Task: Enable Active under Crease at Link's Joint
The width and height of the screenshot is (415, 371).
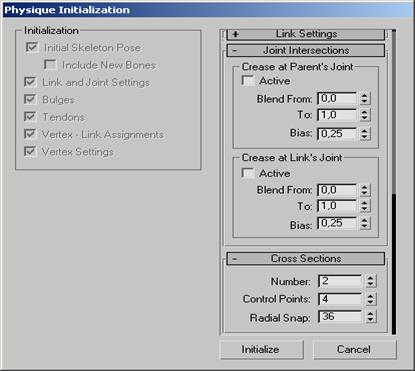Action: coord(248,173)
